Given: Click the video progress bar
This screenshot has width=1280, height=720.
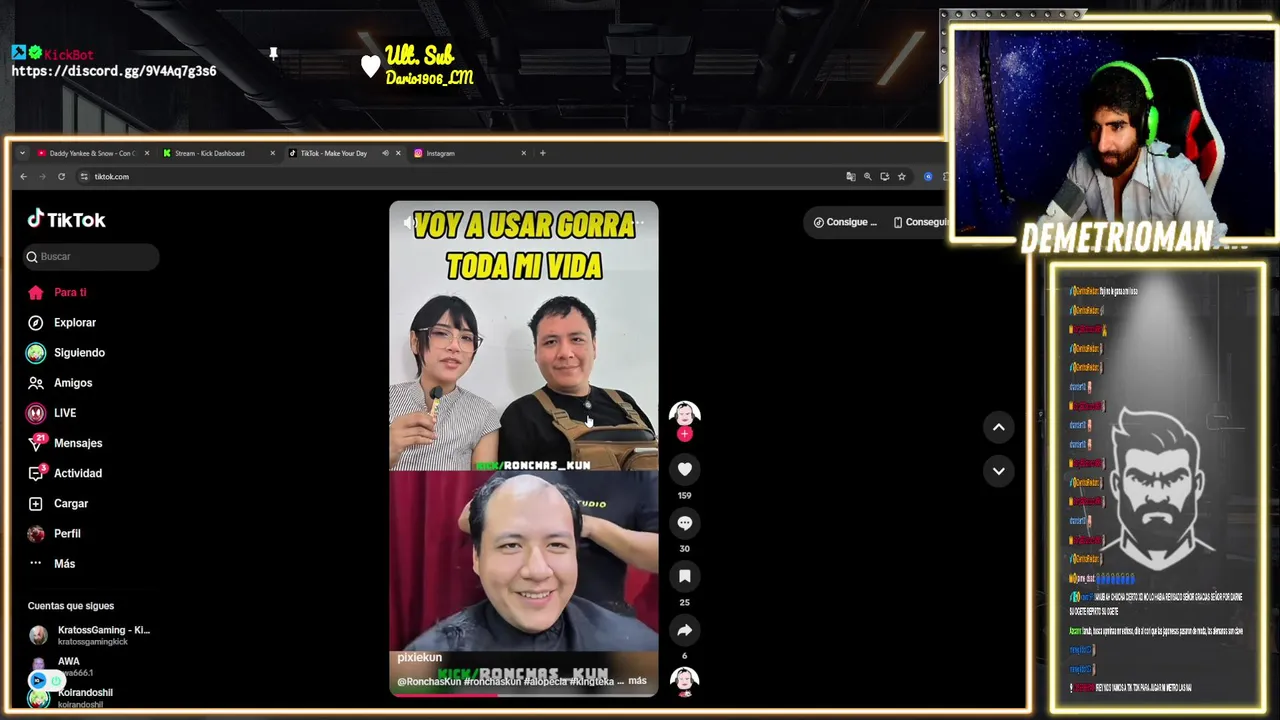Looking at the screenshot, I should tap(524, 694).
